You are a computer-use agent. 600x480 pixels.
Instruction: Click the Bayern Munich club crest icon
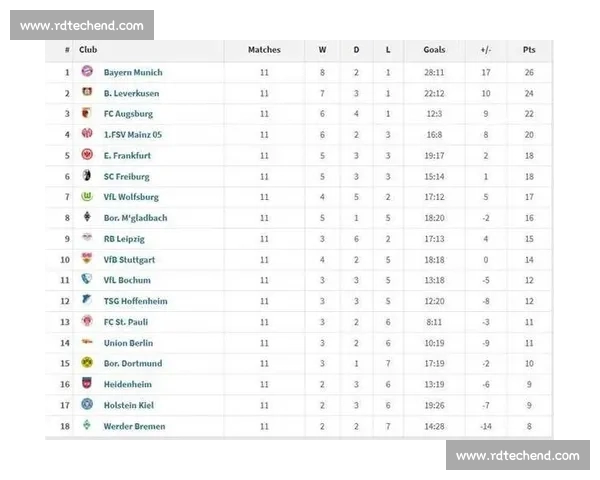87,72
